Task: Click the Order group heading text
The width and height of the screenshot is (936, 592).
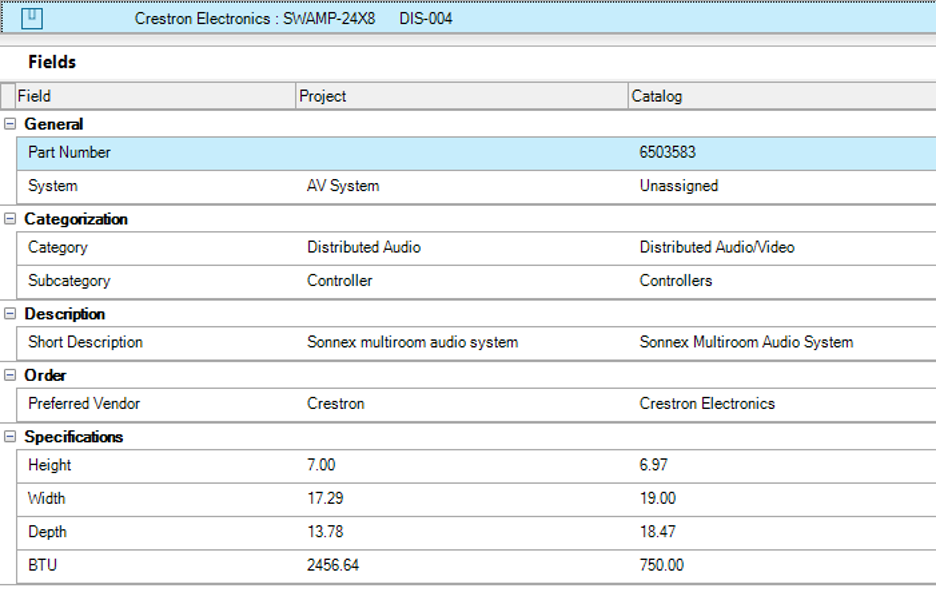Action: point(45,375)
